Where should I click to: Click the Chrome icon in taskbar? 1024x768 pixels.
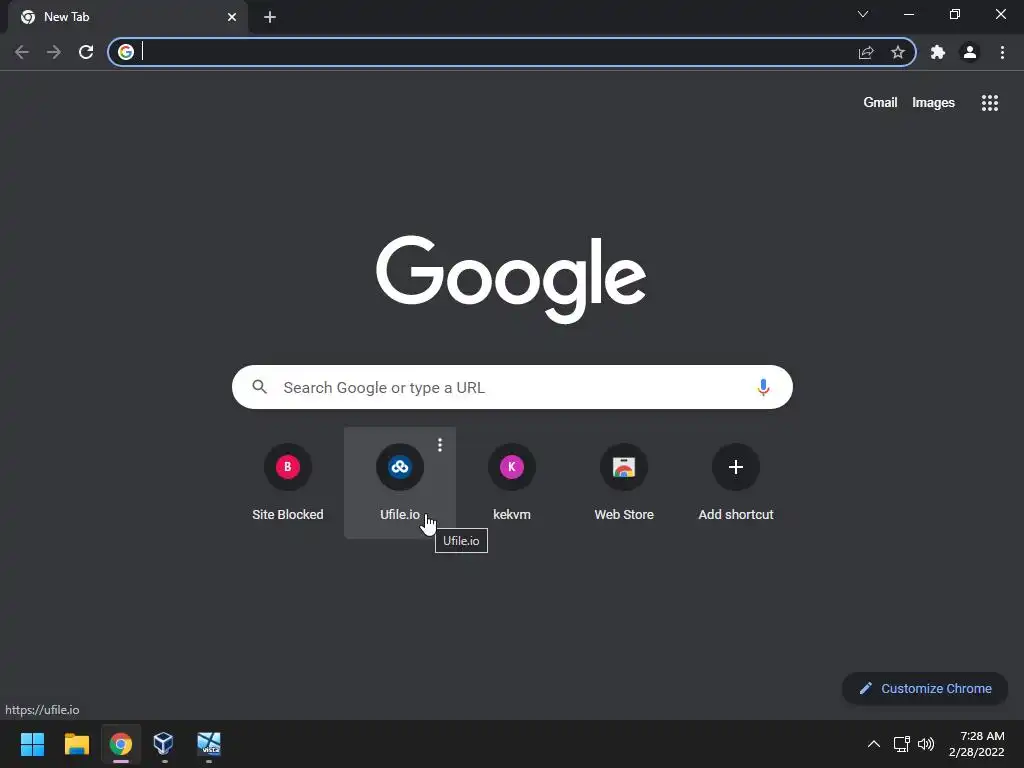[120, 744]
